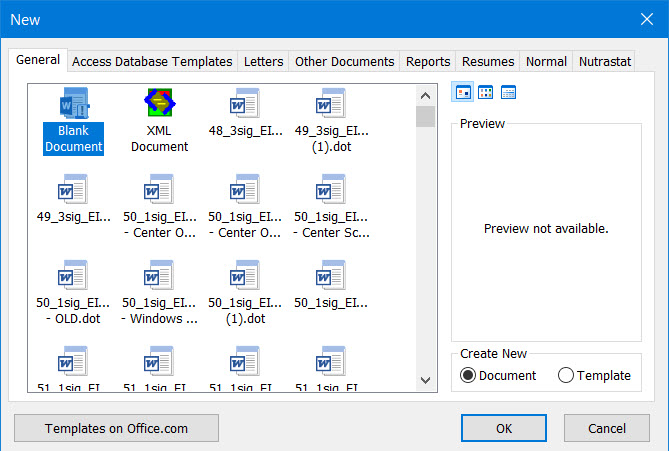Click the scroll down arrow
Screen dimensions: 669x451
[425, 380]
